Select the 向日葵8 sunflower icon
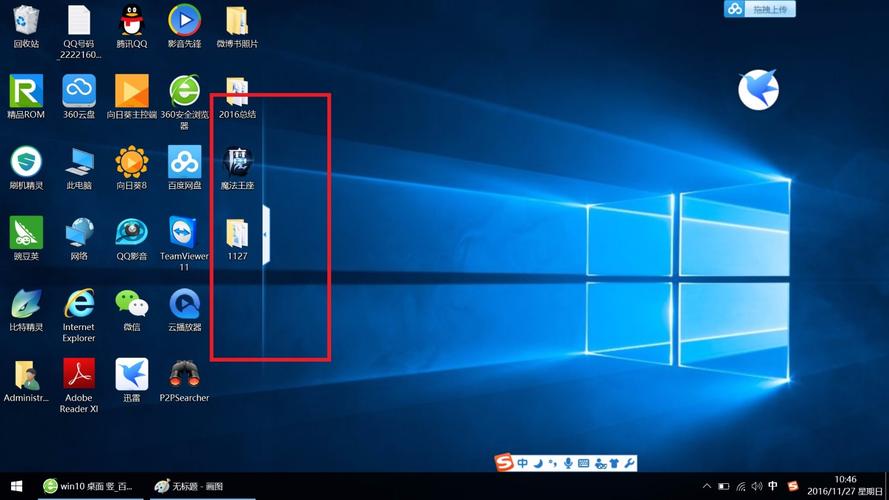 coord(132,168)
